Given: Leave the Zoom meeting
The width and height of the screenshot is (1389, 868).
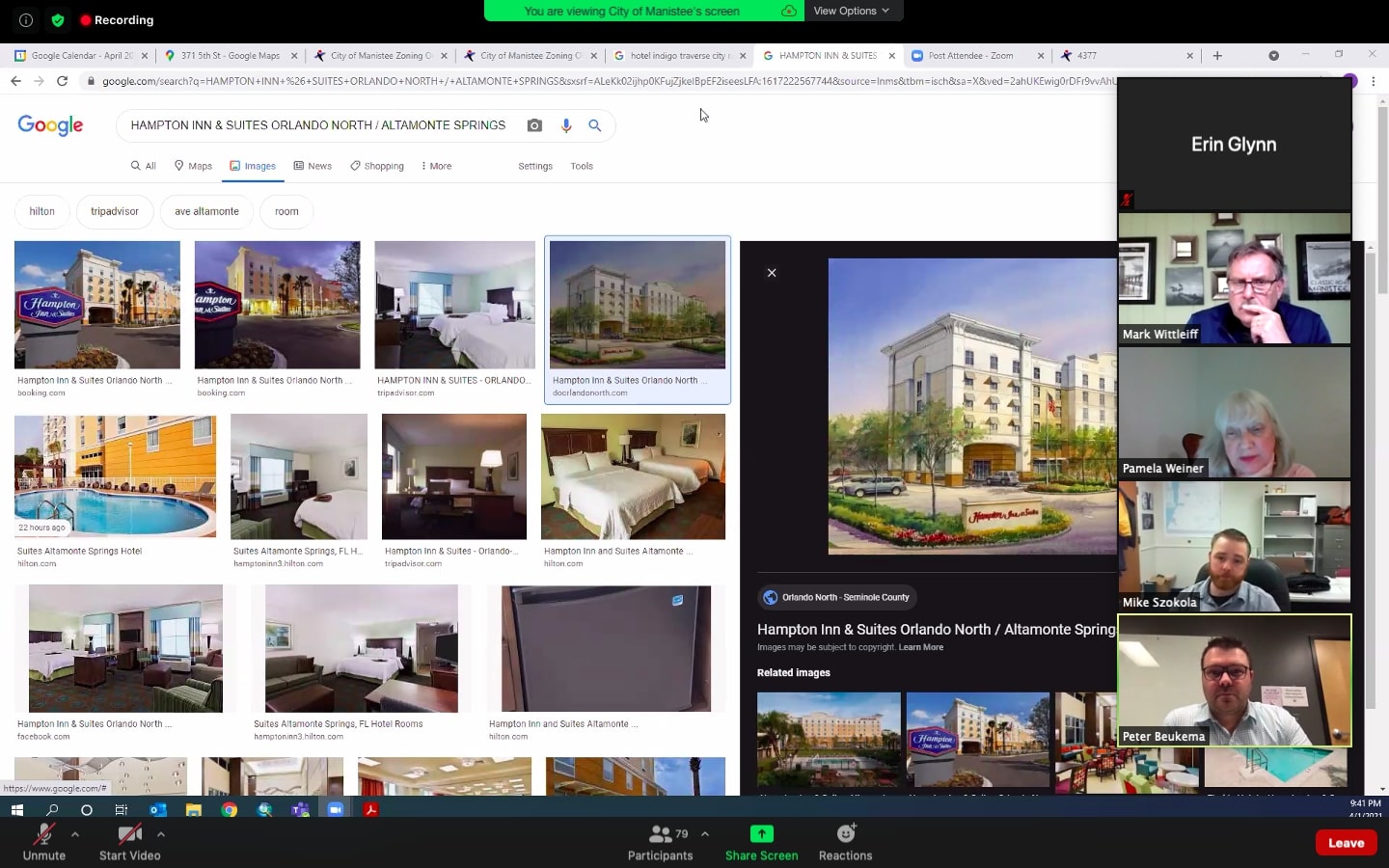Looking at the screenshot, I should (x=1346, y=842).
